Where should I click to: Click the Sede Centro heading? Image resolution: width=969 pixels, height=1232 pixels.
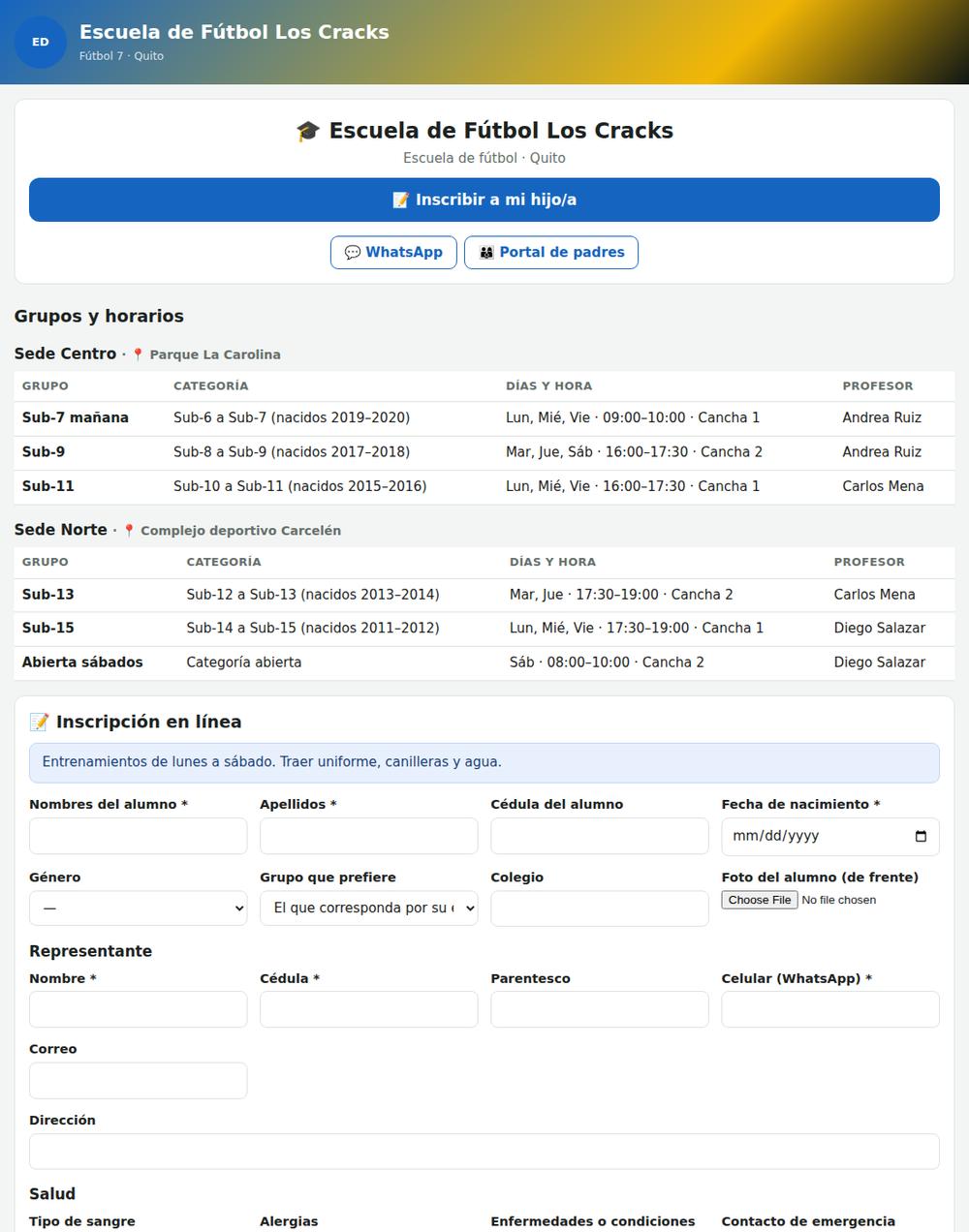[x=65, y=354]
